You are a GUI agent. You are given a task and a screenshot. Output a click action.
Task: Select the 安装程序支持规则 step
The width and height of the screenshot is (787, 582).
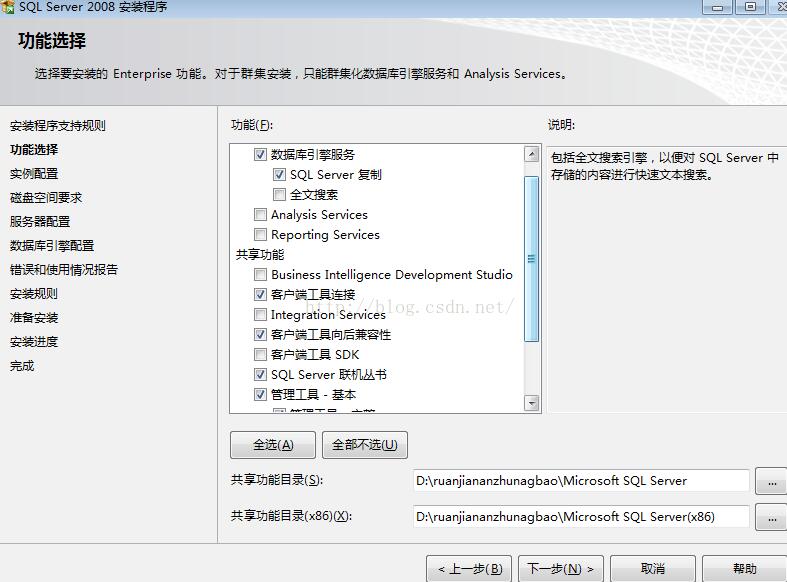coord(58,126)
